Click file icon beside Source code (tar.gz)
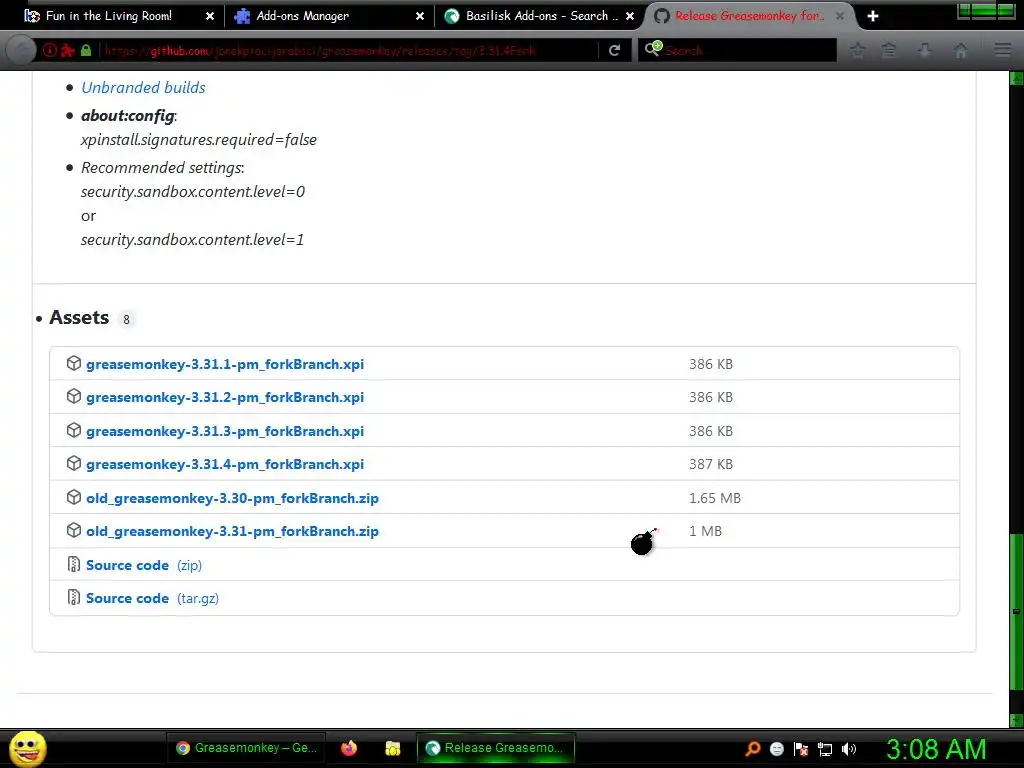 pos(74,598)
